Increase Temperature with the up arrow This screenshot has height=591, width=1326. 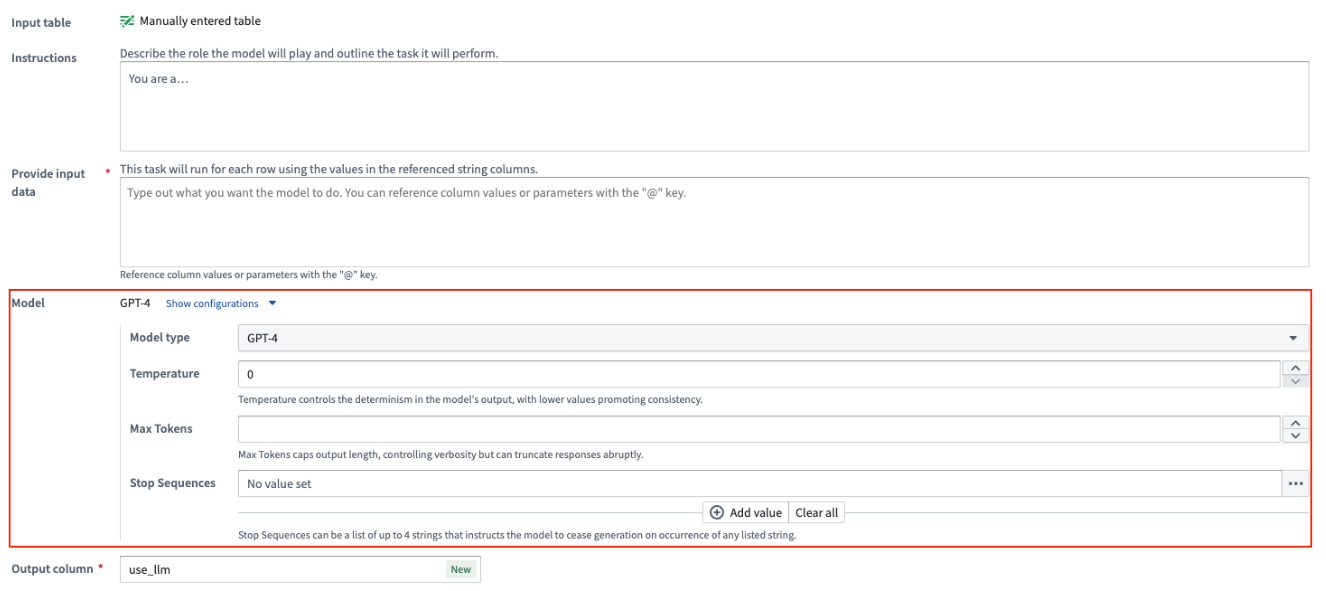coord(1296,368)
